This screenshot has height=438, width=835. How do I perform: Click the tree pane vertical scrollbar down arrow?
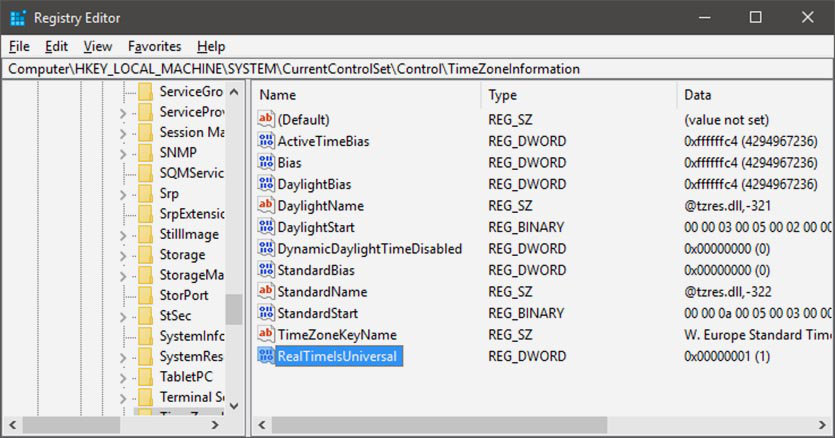point(233,406)
